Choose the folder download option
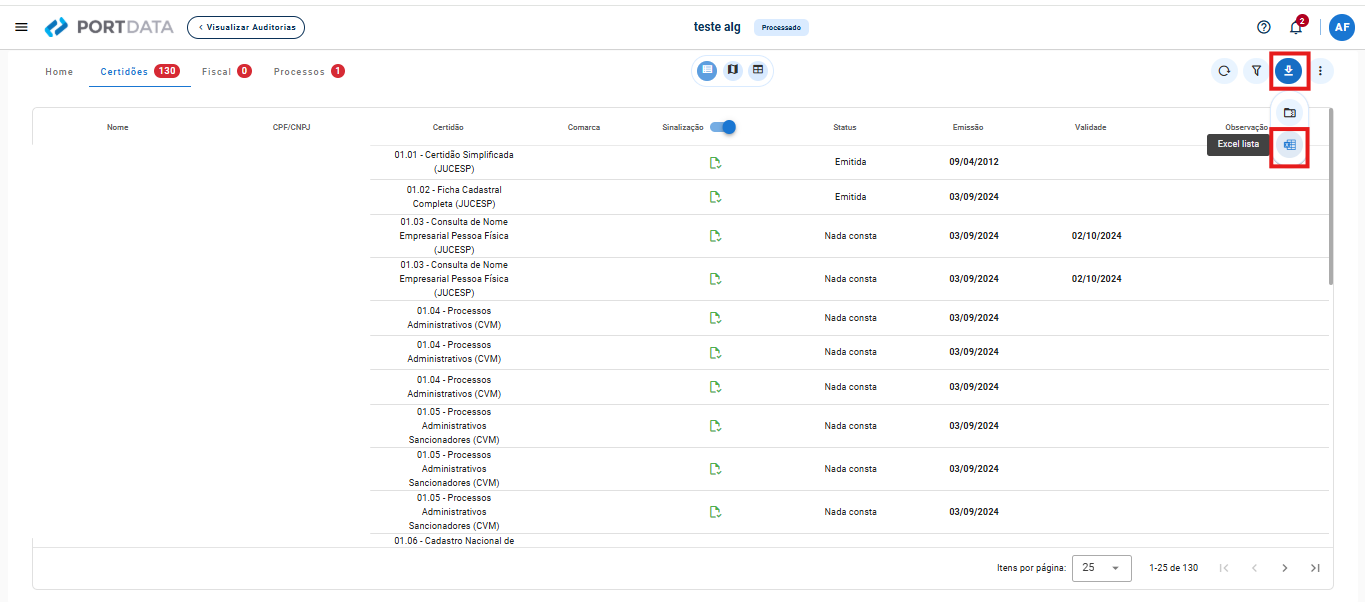 tap(1289, 112)
